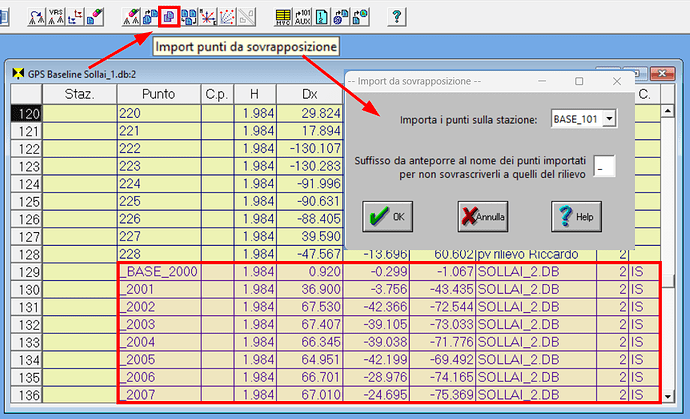The width and height of the screenshot is (690, 419).
Task: Click the eraser over tripods toolbar icon
Action: click(x=131, y=17)
